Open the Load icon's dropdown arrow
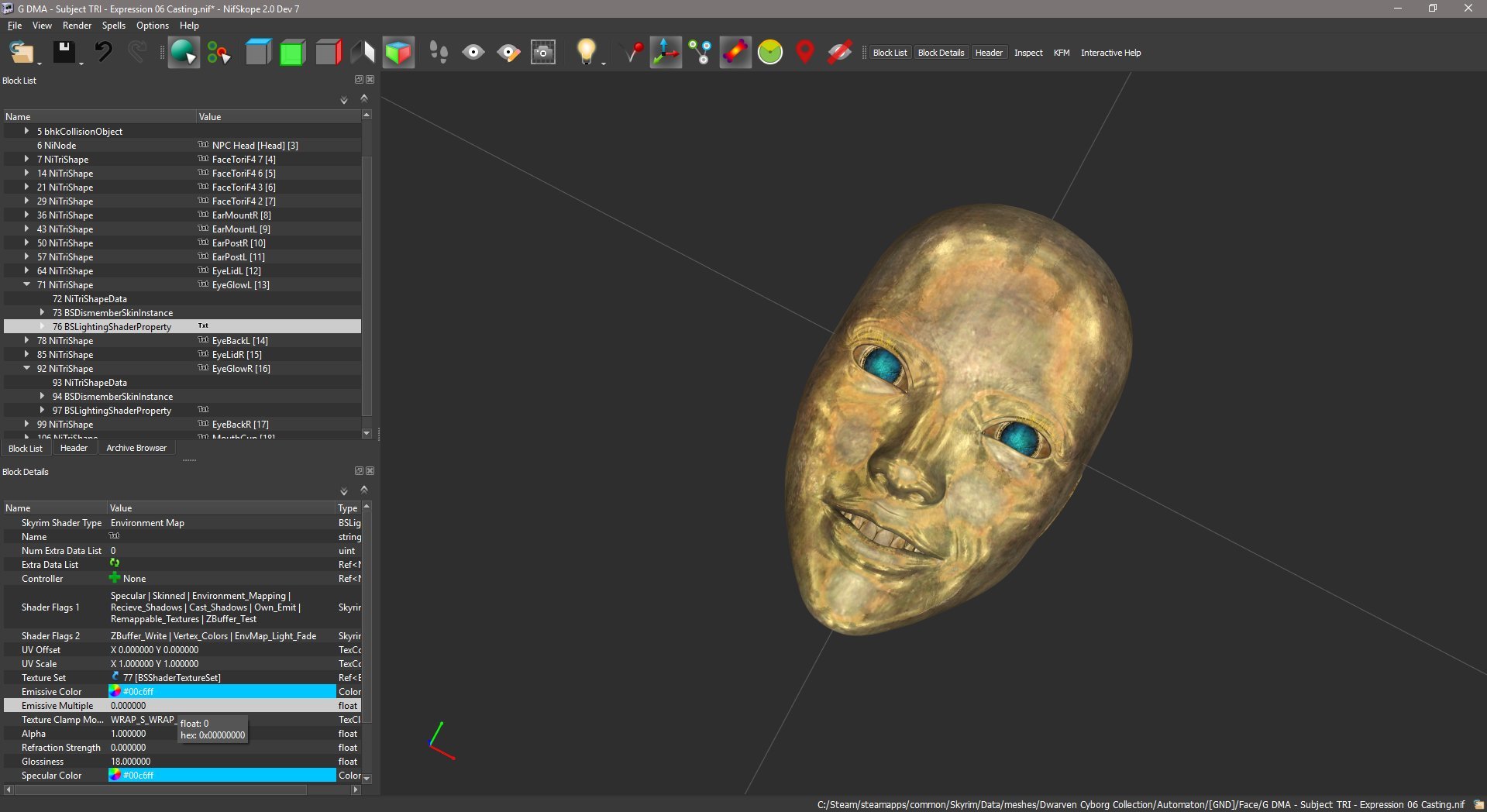Screen dimensions: 1487x812 pyautogui.click(x=39, y=63)
